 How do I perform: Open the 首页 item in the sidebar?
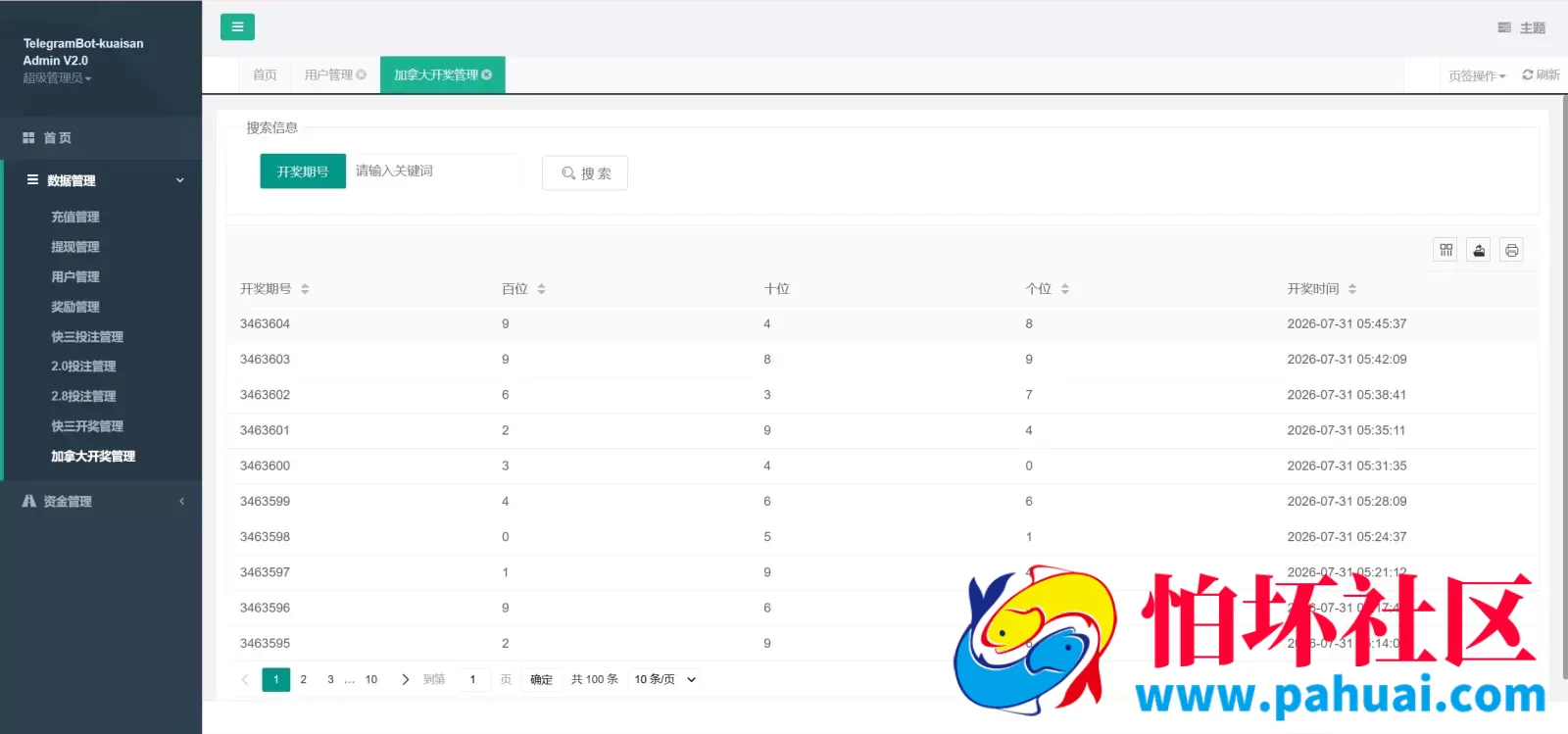(x=101, y=138)
